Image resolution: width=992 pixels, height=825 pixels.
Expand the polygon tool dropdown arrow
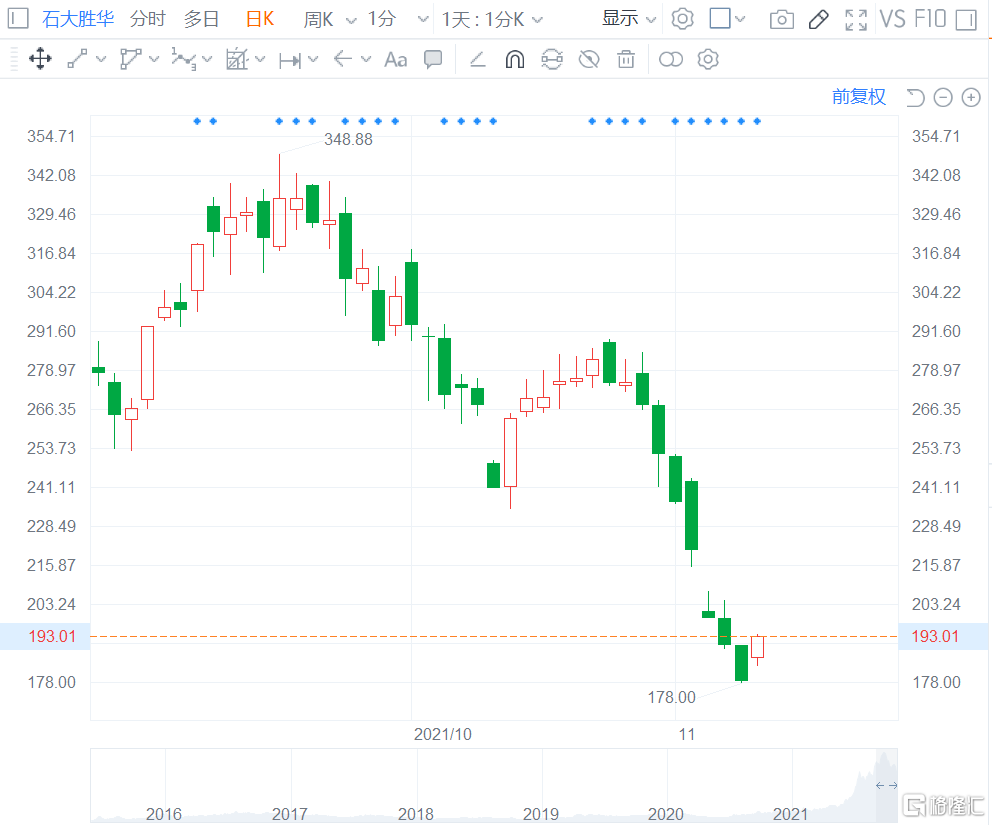pyautogui.click(x=154, y=59)
